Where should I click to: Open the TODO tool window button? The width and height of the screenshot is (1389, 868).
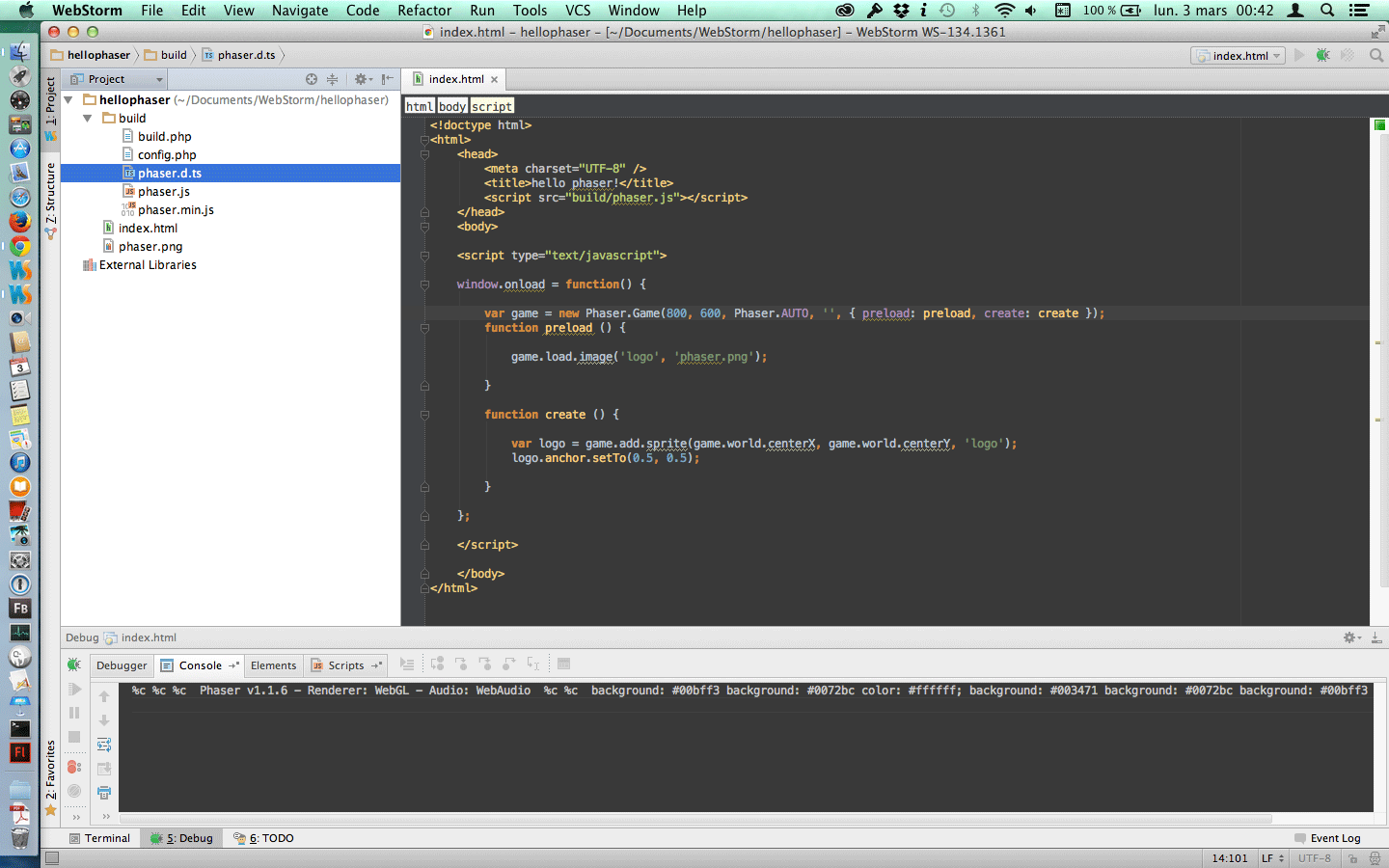pyautogui.click(x=264, y=838)
